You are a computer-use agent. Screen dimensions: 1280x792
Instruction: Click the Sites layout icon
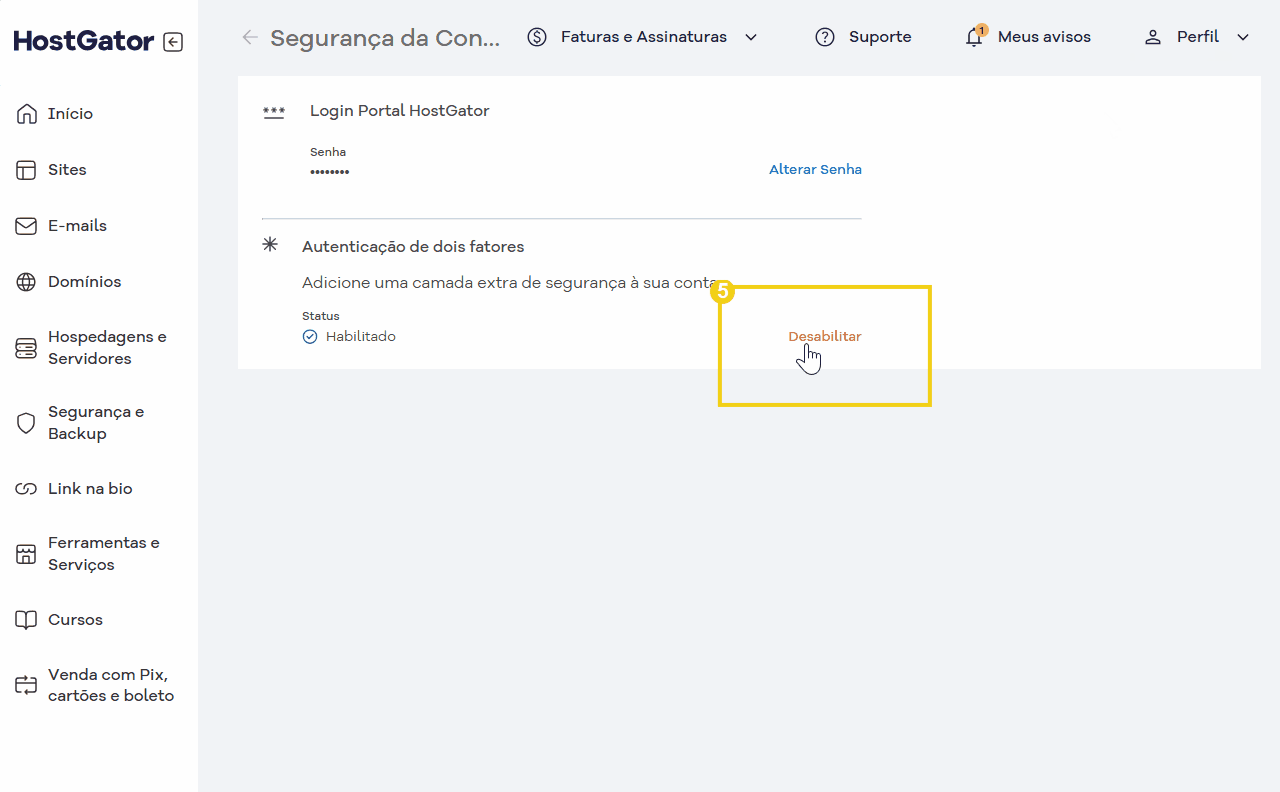[x=26, y=170]
